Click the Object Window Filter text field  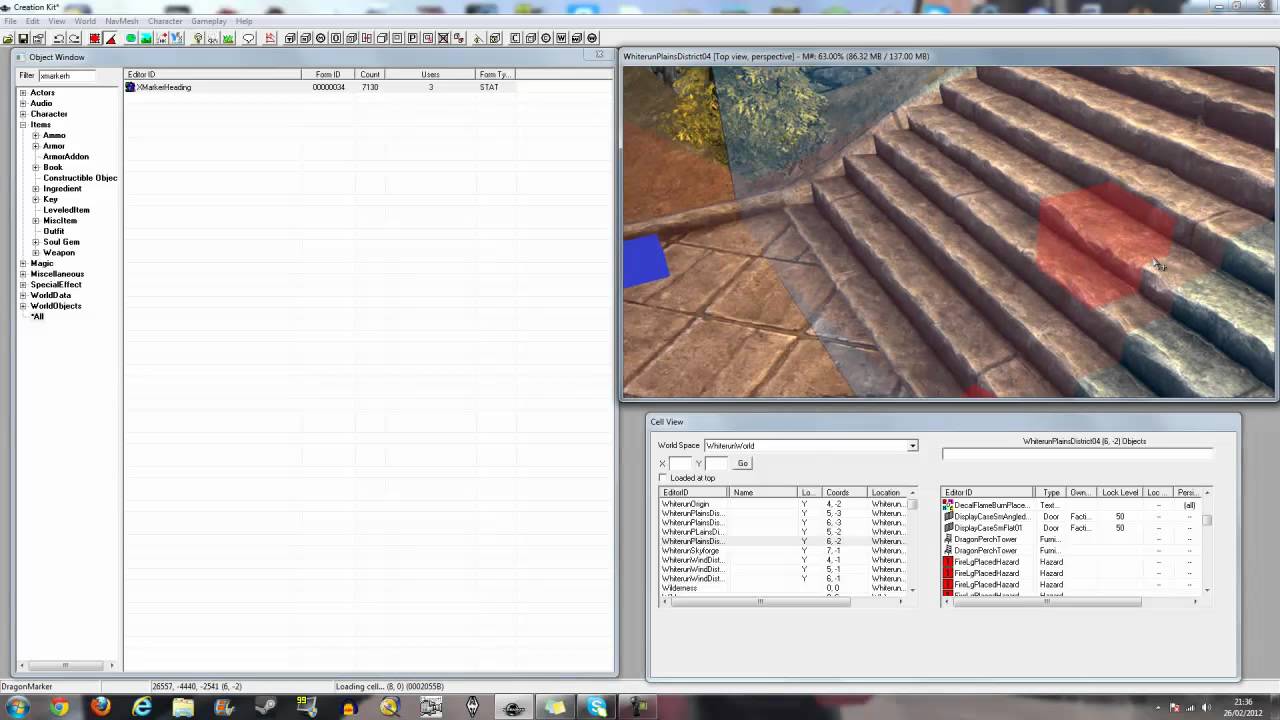tap(67, 76)
